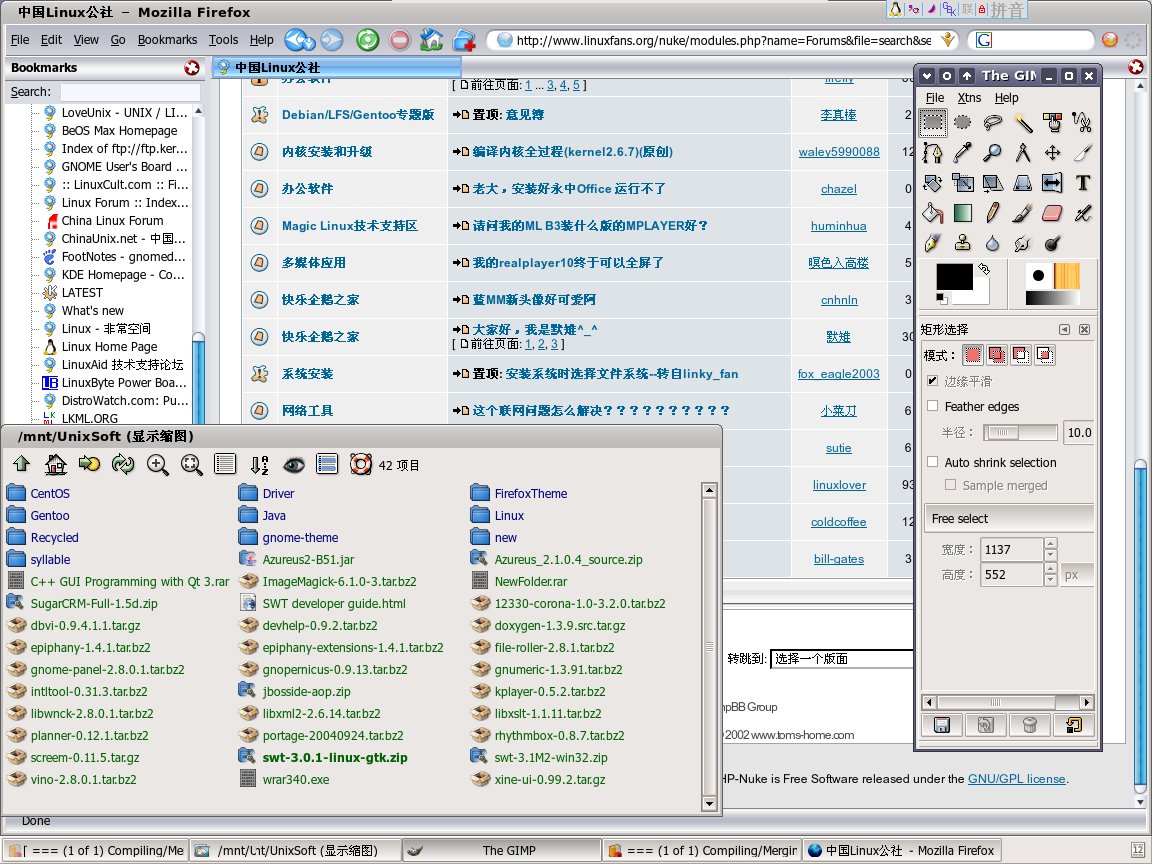Open the Tool Options tab menu arrow
The width and height of the screenshot is (1152, 864).
(x=1064, y=329)
